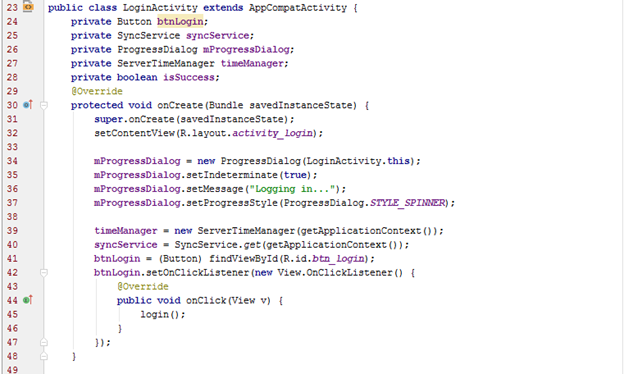Click the btn_login resource id reference
Screen dimensions: 624x374
(338, 259)
